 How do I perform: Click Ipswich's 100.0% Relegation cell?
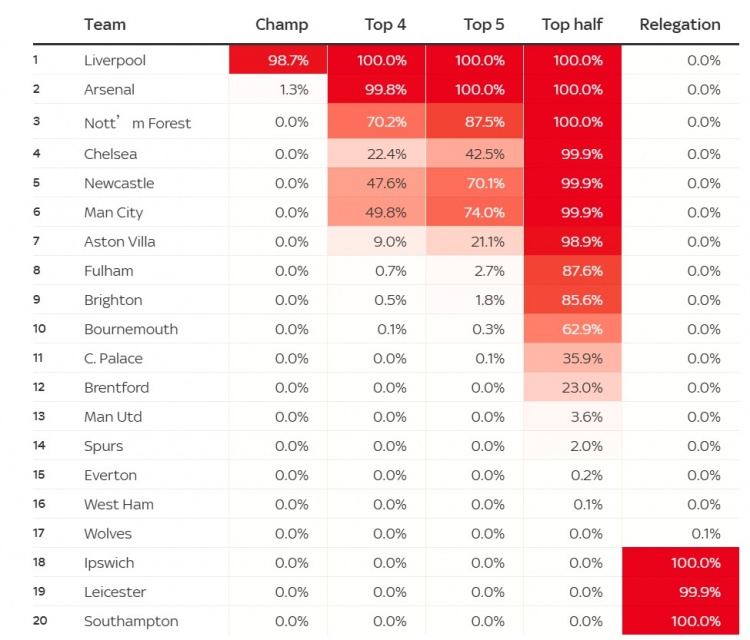click(681, 563)
